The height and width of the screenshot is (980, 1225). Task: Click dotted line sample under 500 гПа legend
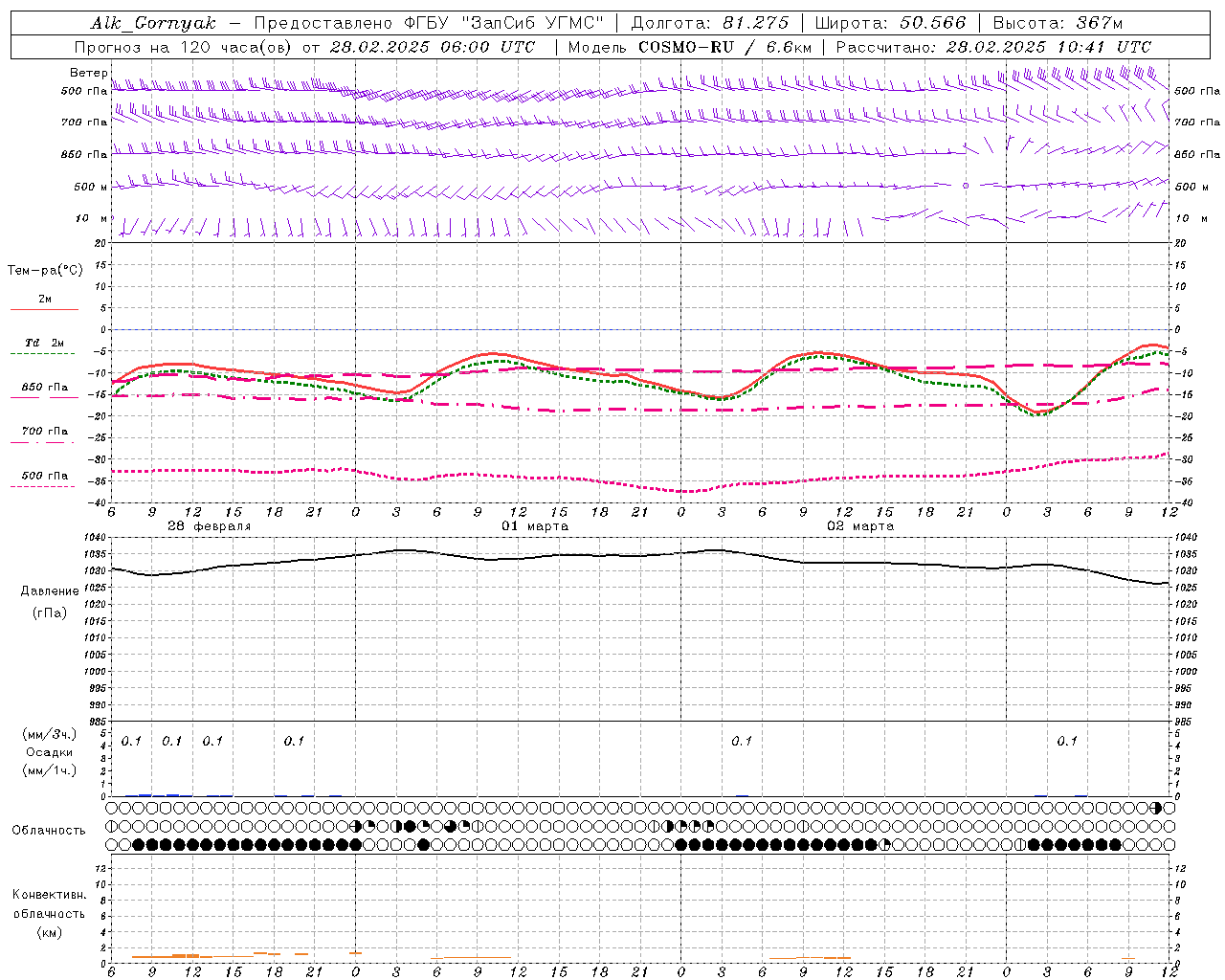point(42,487)
